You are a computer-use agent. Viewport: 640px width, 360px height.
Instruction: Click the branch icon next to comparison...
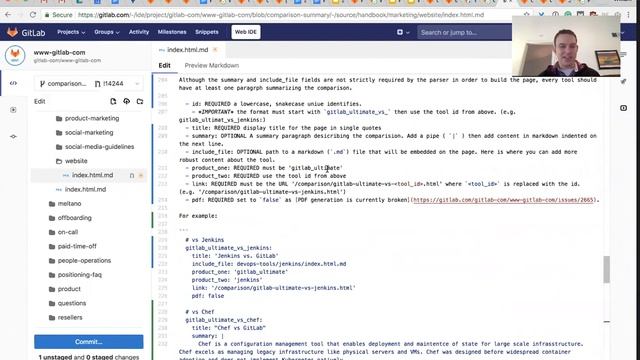click(x=42, y=84)
